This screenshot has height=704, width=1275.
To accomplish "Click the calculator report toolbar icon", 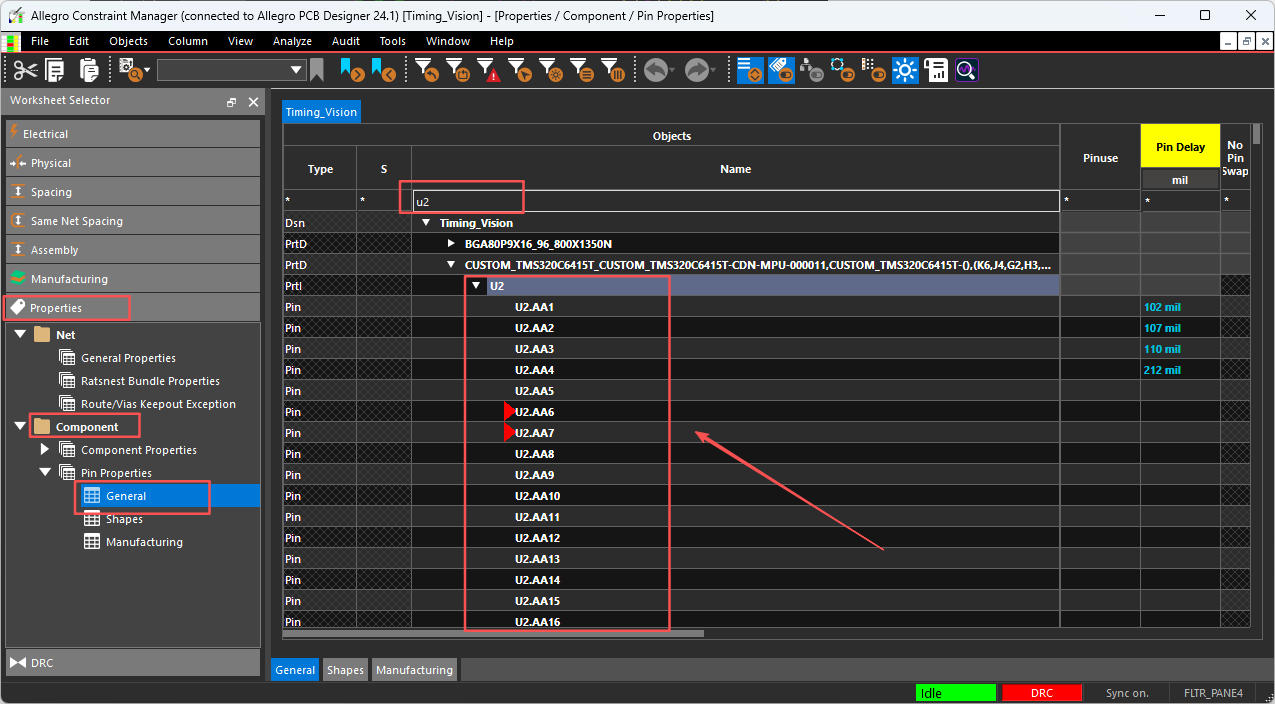I will [936, 70].
